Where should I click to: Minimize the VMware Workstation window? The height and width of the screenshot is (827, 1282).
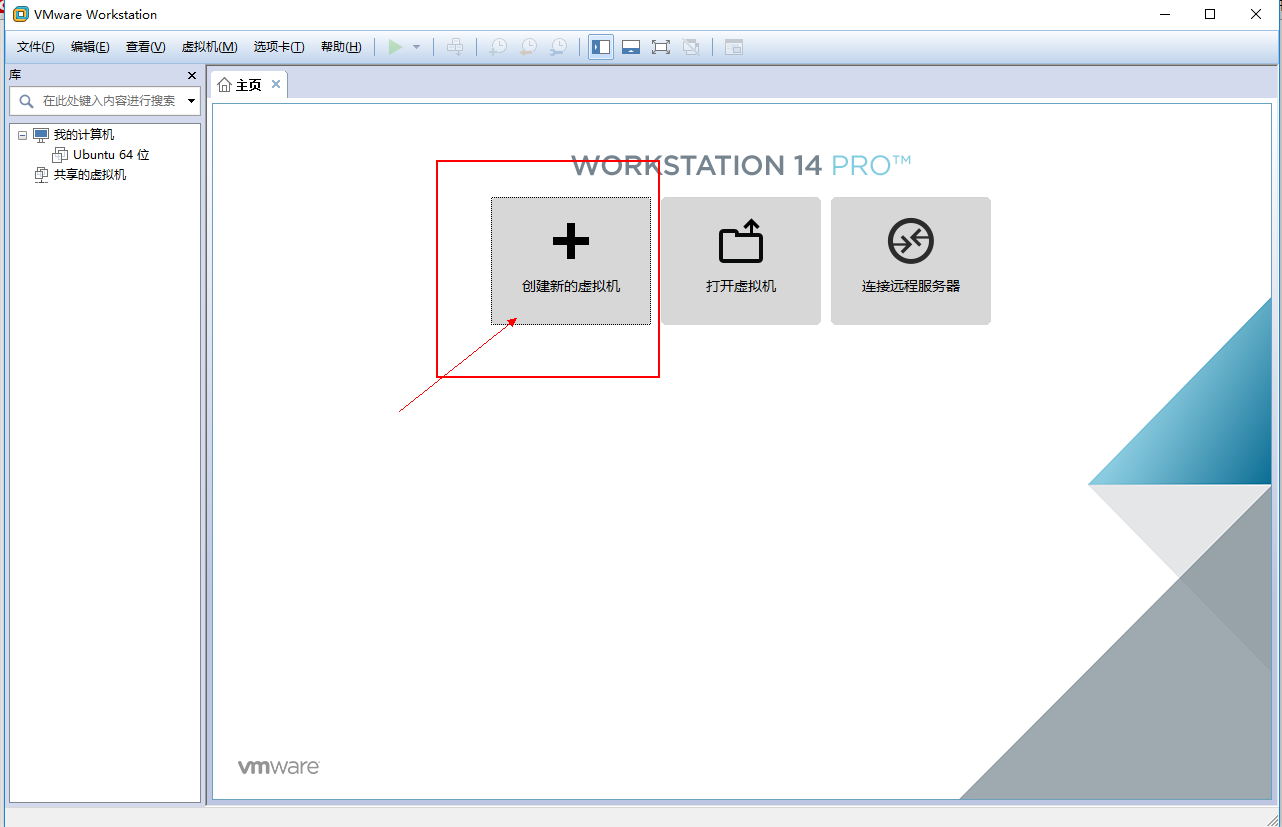[x=1164, y=14]
